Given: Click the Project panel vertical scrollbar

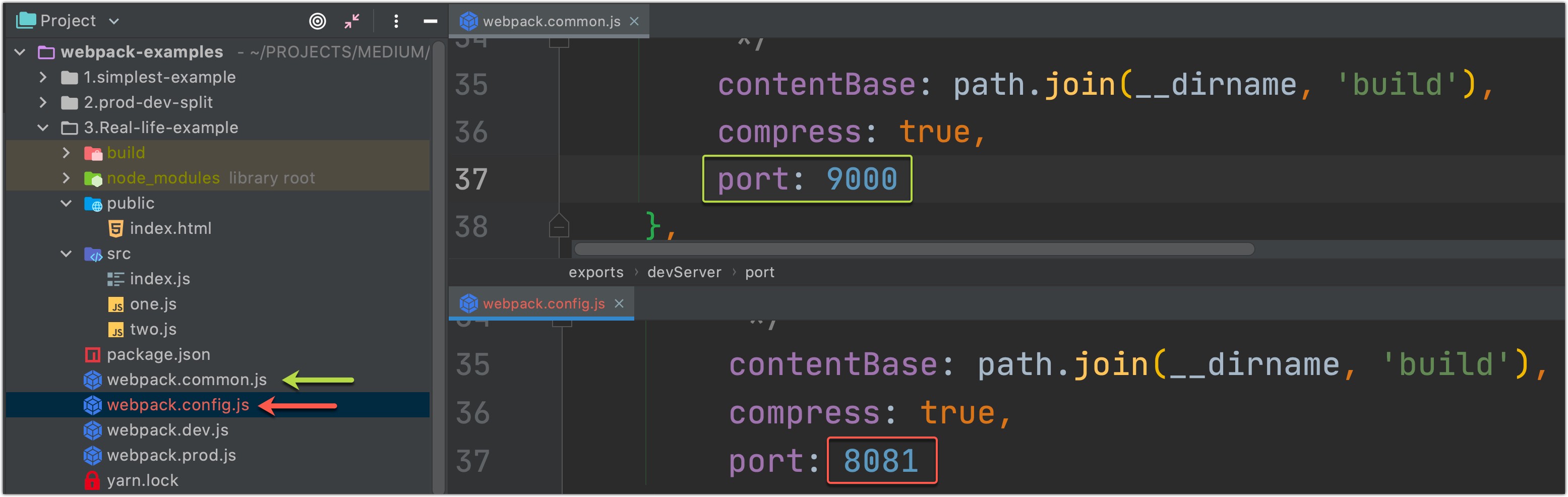Looking at the screenshot, I should (438, 268).
